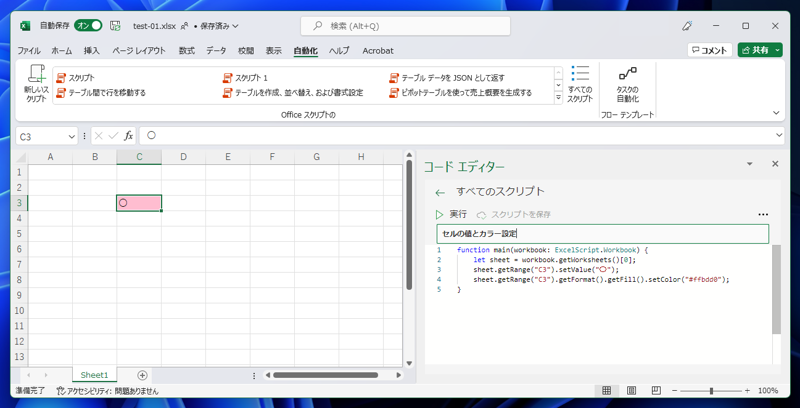Image resolution: width=800 pixels, height=408 pixels.
Task: Click the sharing status icon beside filename
Action: [185, 26]
